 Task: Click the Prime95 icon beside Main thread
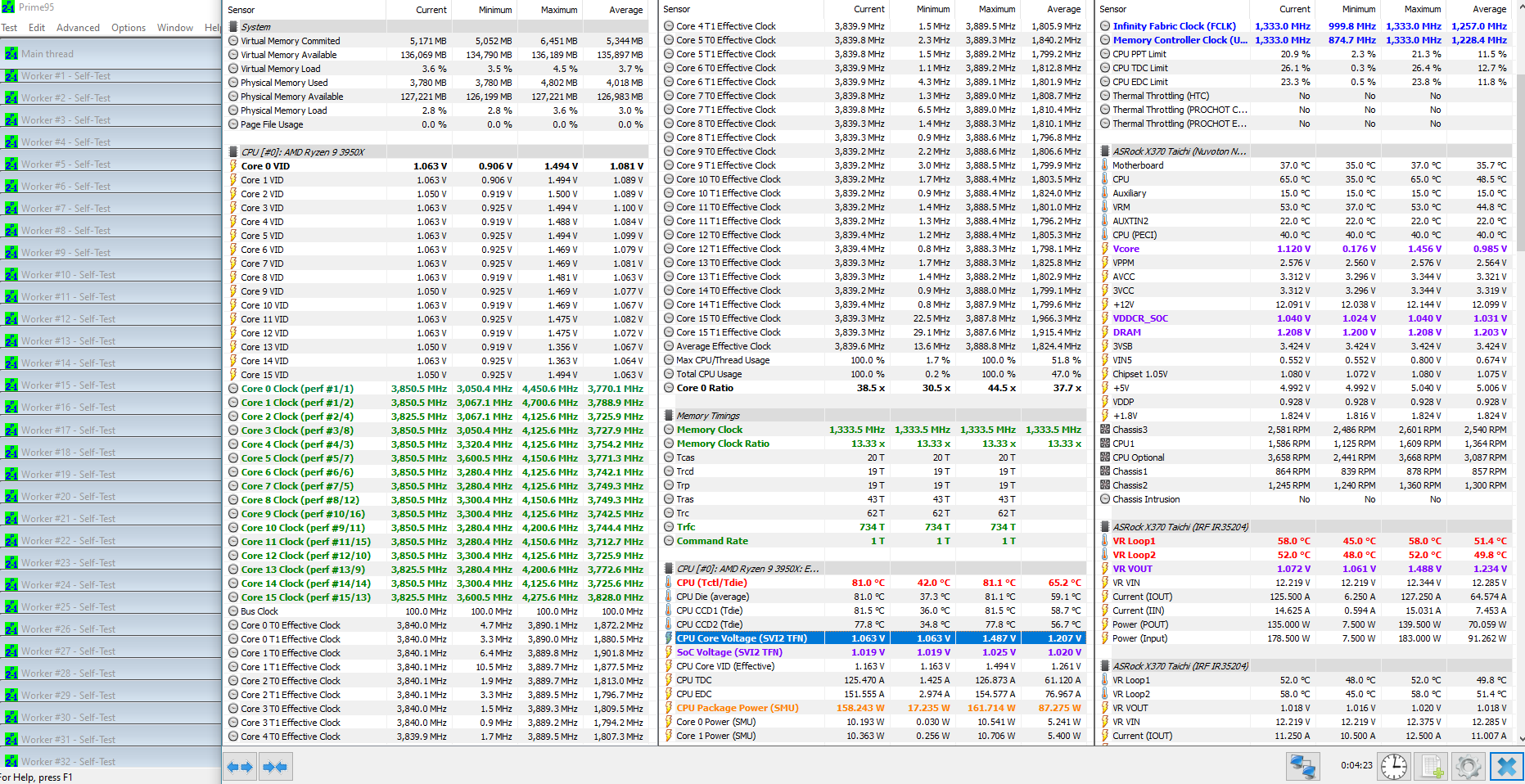click(11, 54)
